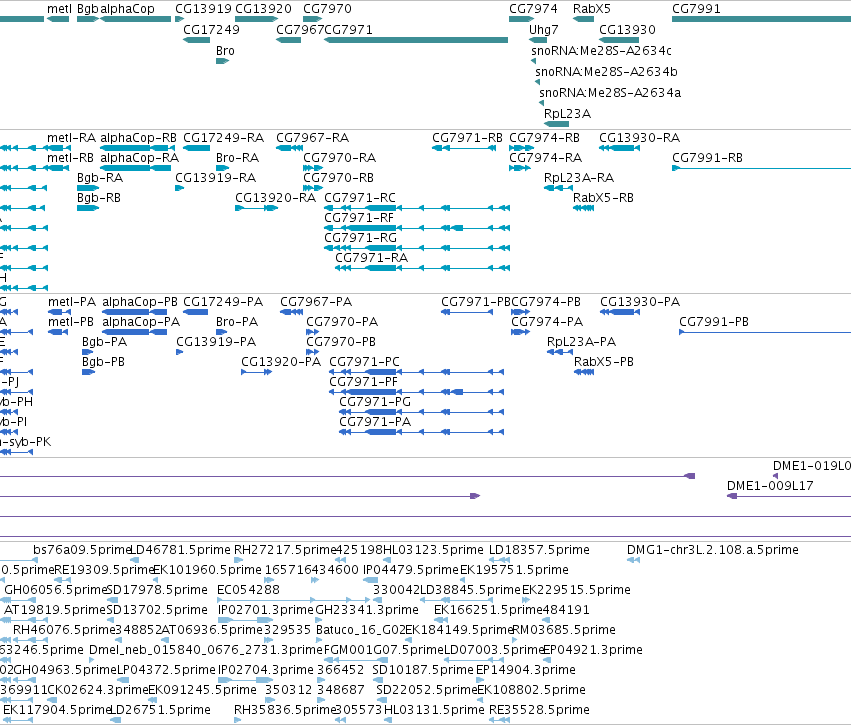The image size is (851, 725).
Task: Select transcript CG7991-RB
Action: click(x=761, y=168)
